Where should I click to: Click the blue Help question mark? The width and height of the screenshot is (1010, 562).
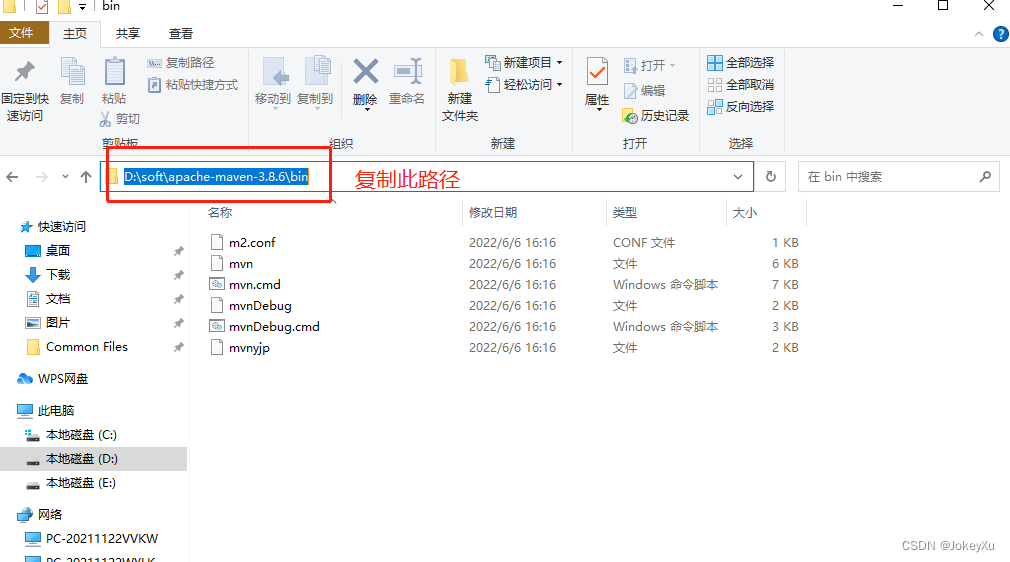1001,34
